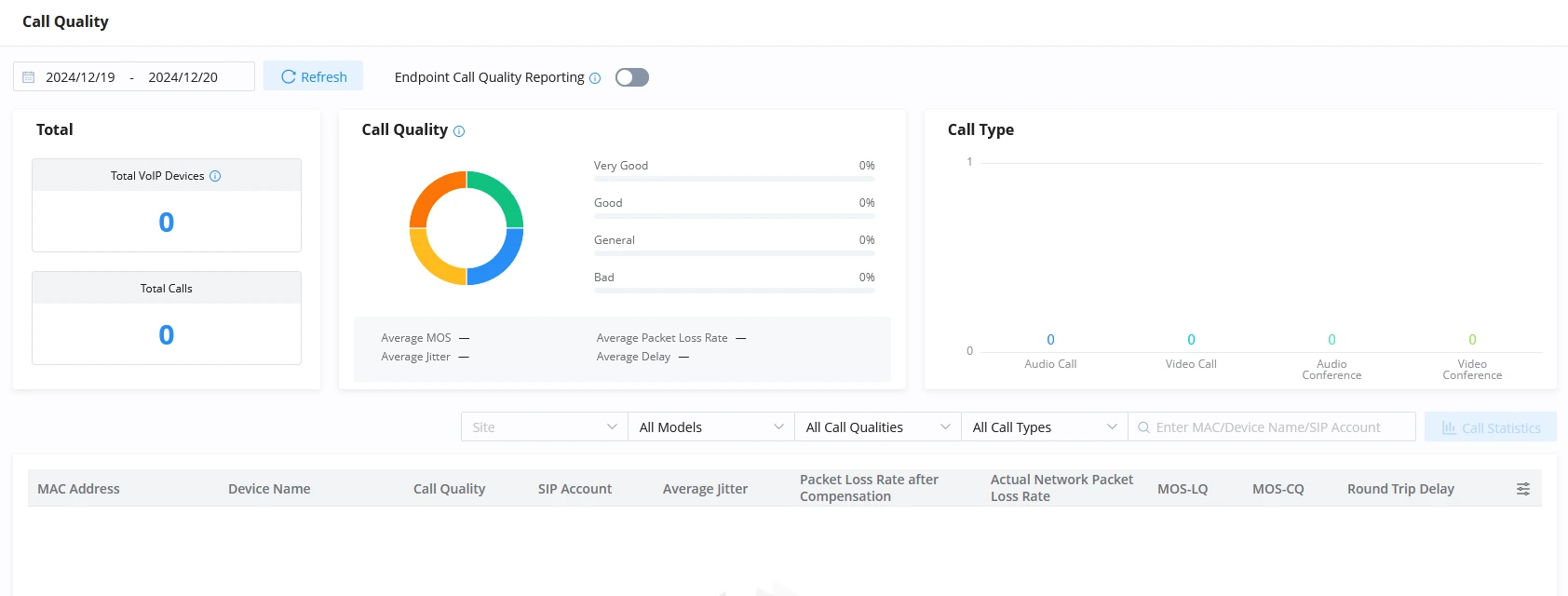
Task: Open the table column settings icon
Action: 1523,489
